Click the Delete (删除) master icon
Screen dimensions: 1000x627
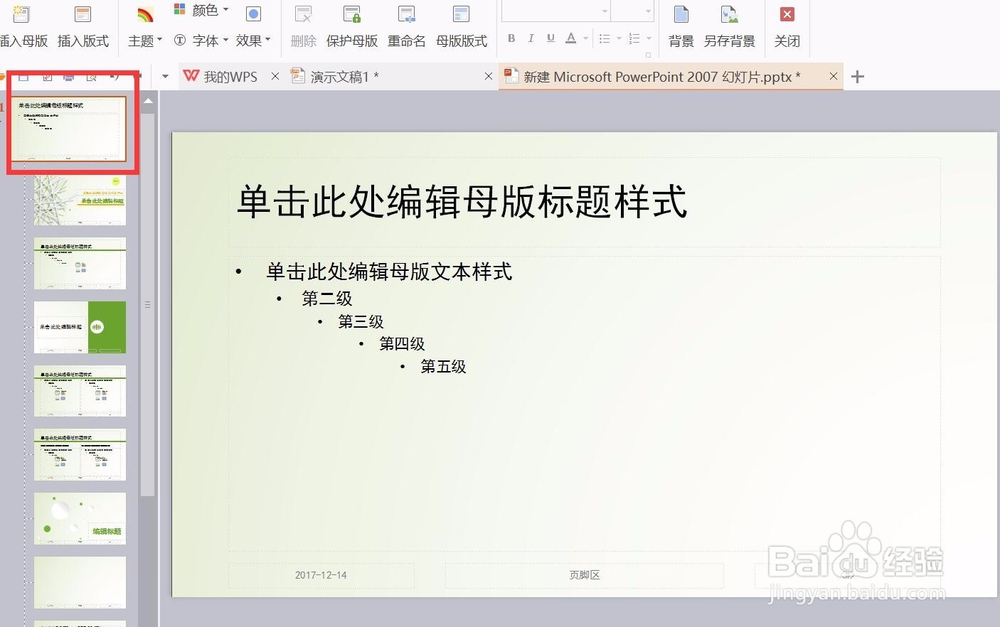click(x=304, y=15)
